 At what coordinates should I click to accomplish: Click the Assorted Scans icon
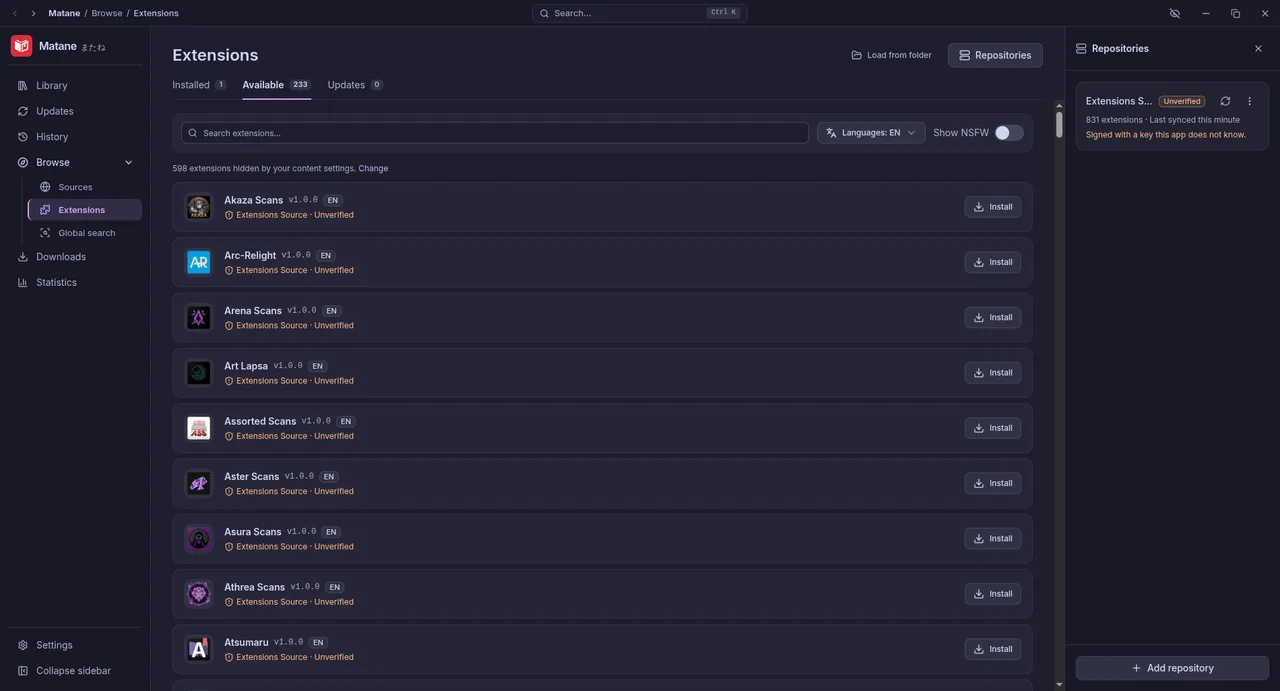(x=199, y=428)
